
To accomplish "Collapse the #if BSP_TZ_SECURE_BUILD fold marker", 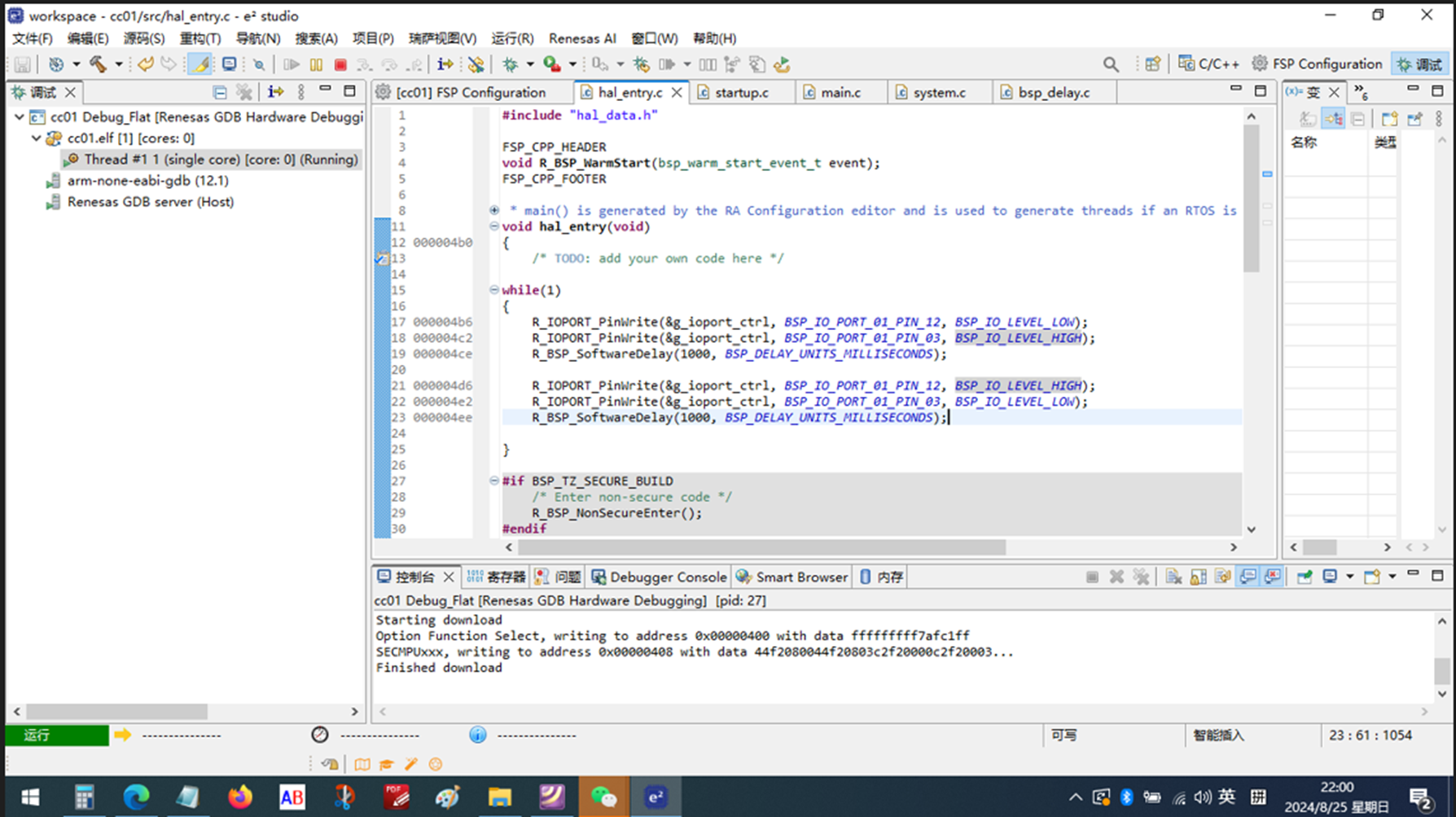I will point(494,481).
